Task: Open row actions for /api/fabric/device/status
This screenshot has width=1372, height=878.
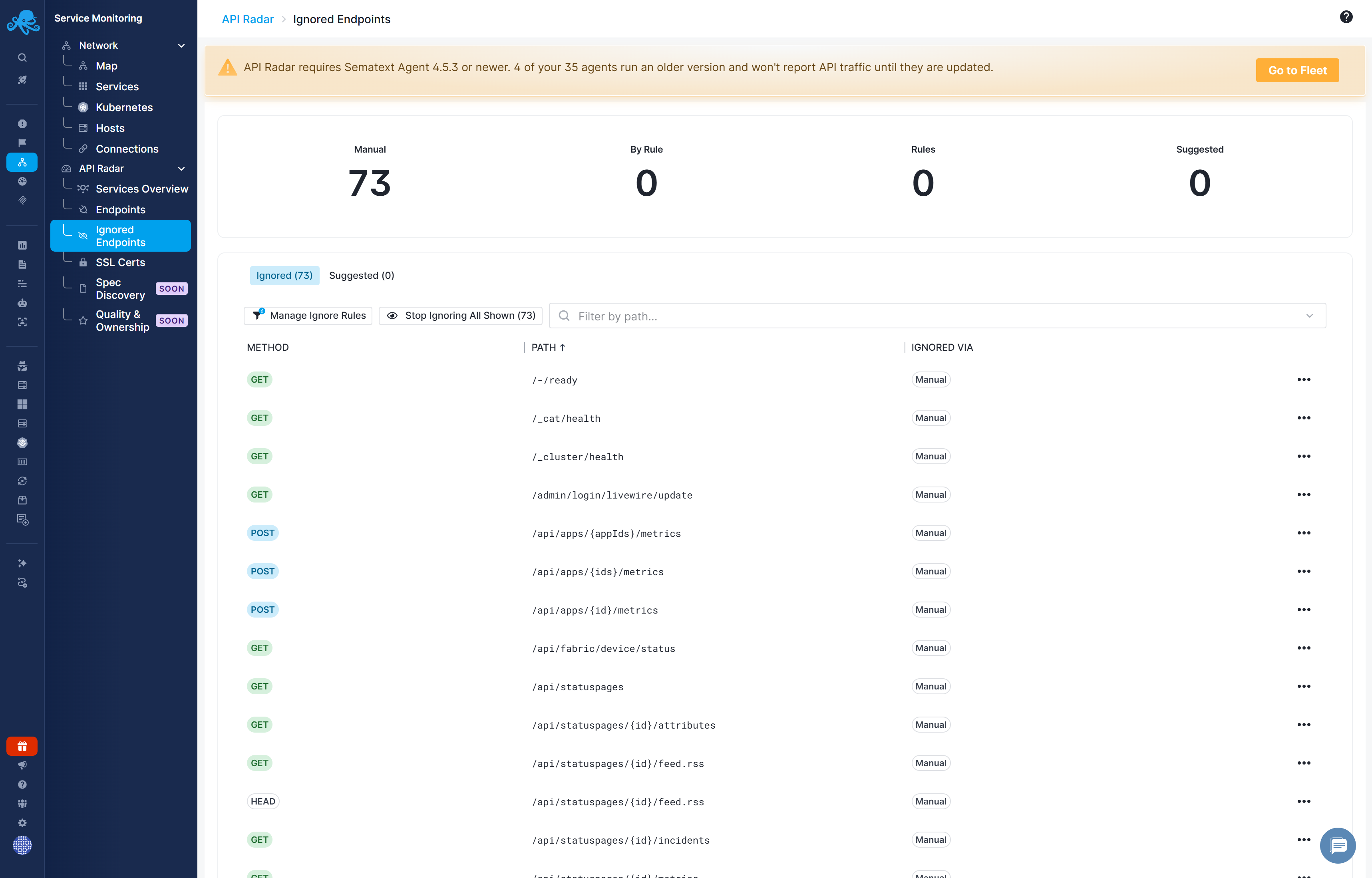Action: (1304, 648)
